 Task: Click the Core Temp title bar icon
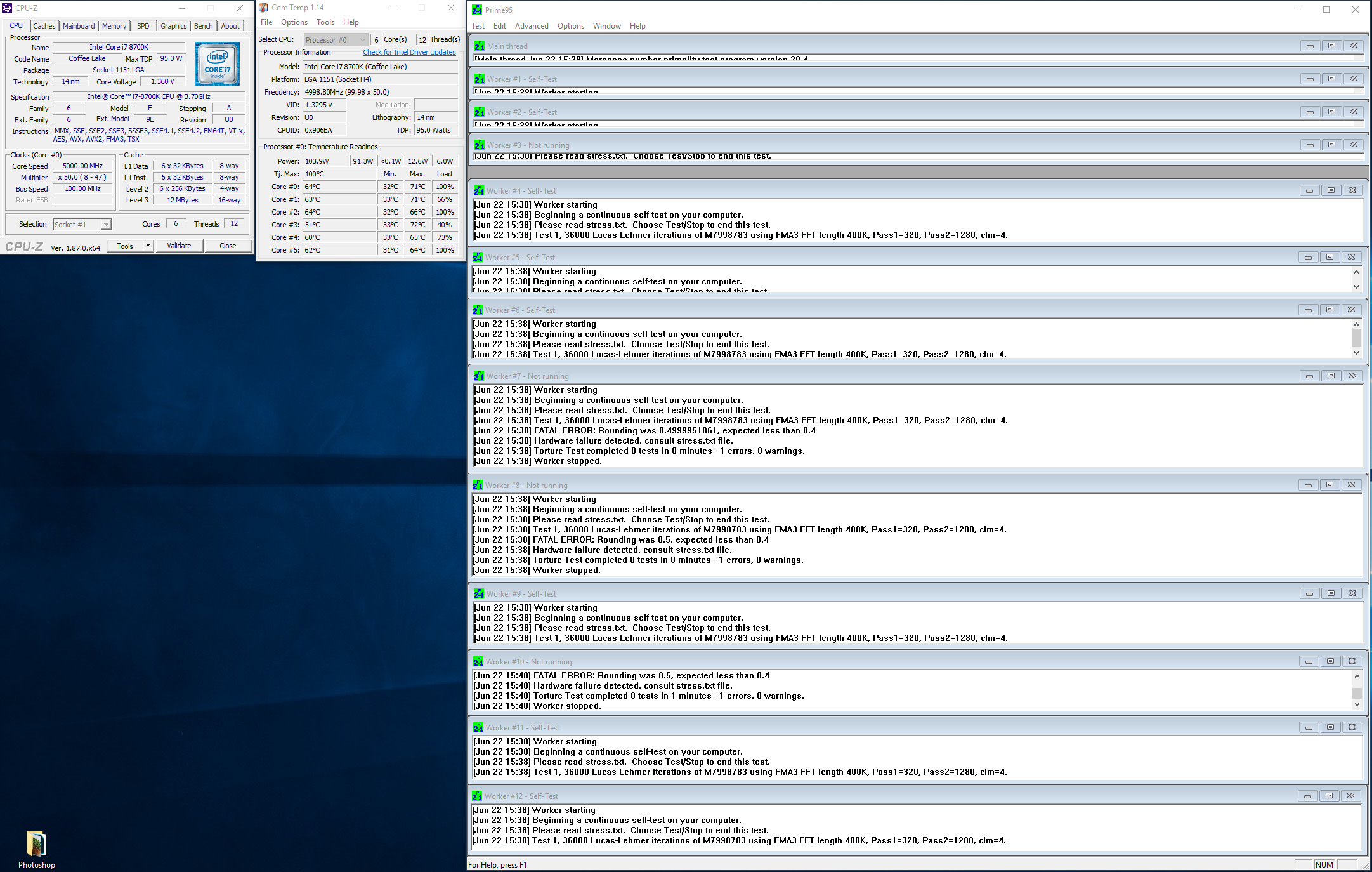(x=263, y=8)
